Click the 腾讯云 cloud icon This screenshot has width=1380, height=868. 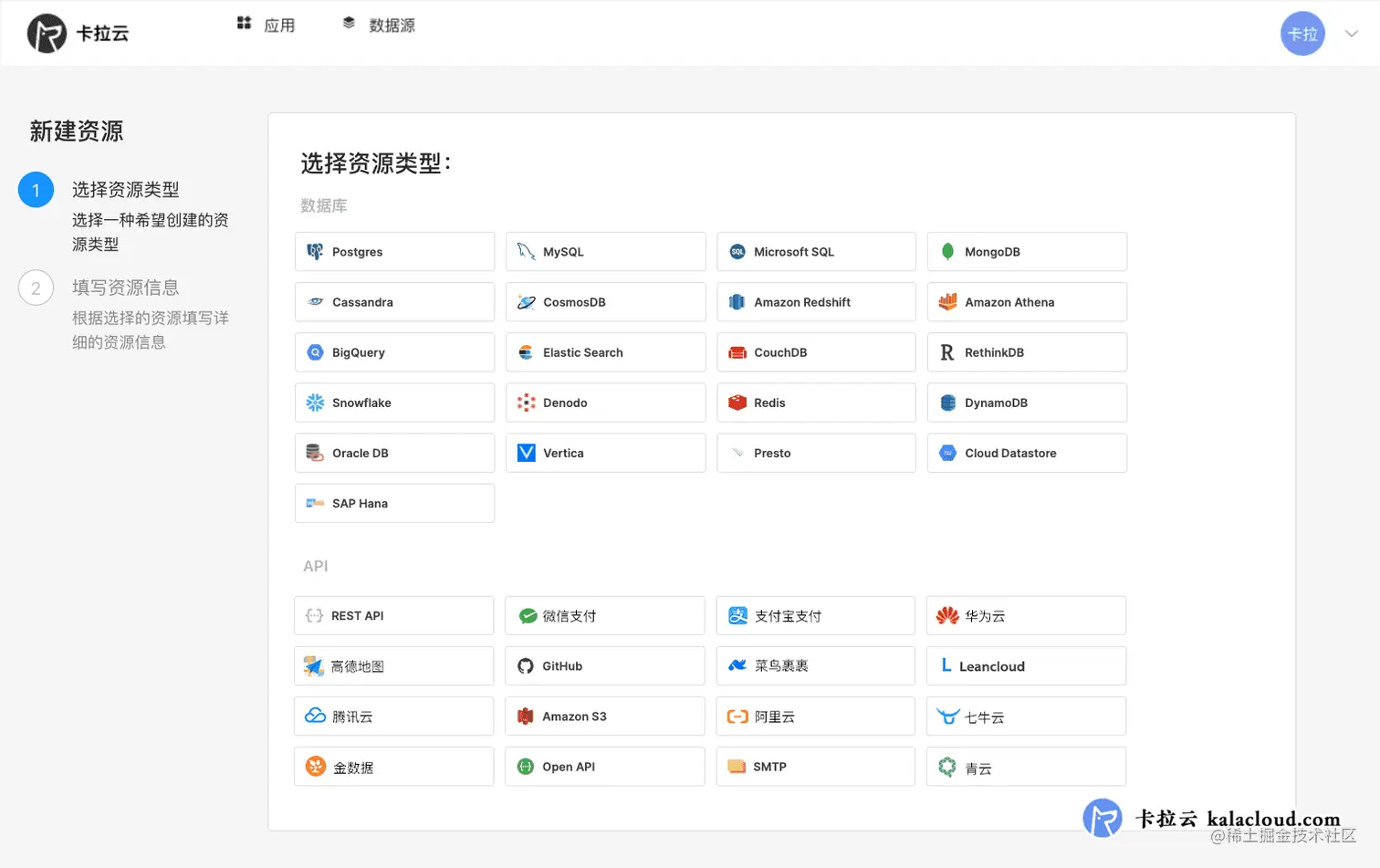[315, 716]
